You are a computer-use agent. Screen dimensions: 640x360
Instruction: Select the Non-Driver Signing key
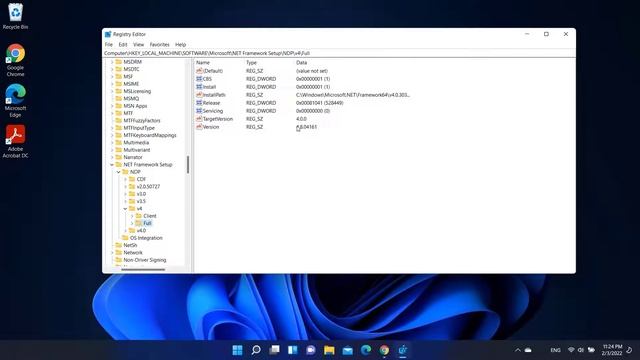coord(144,260)
